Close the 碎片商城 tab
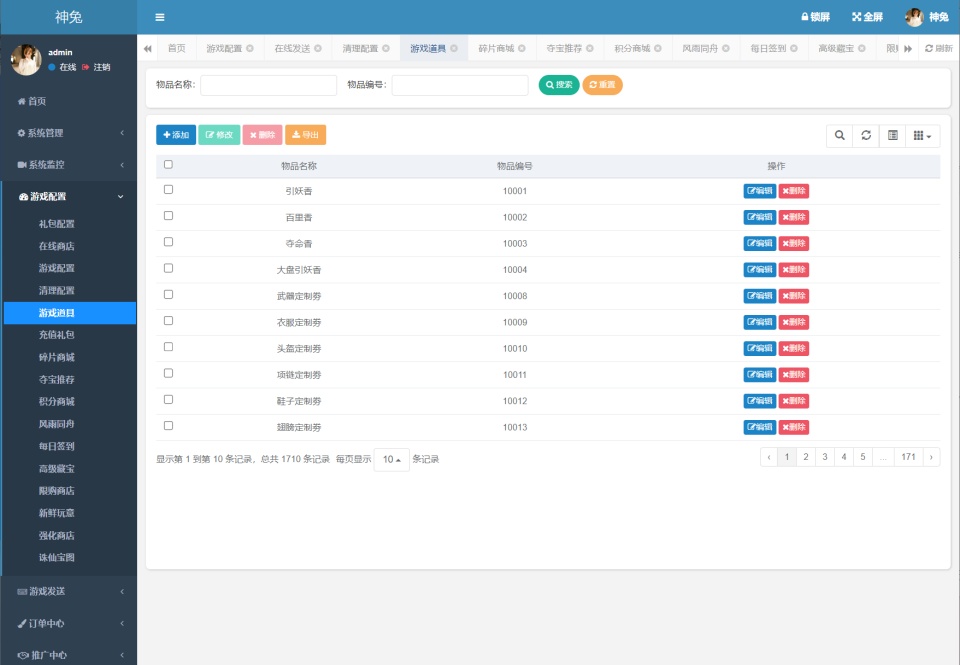This screenshot has height=665, width=960. click(522, 48)
